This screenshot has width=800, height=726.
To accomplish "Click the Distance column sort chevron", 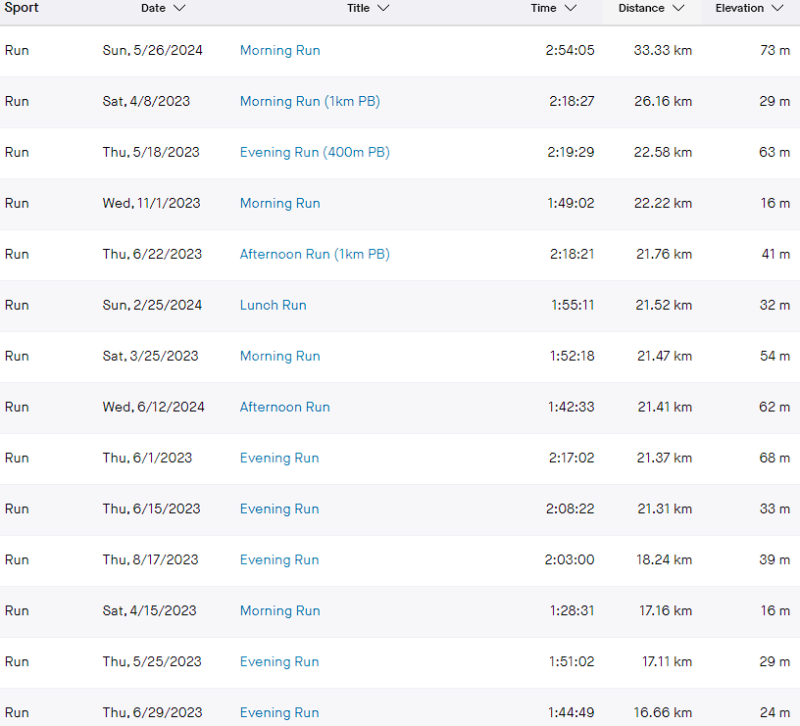I will (678, 8).
